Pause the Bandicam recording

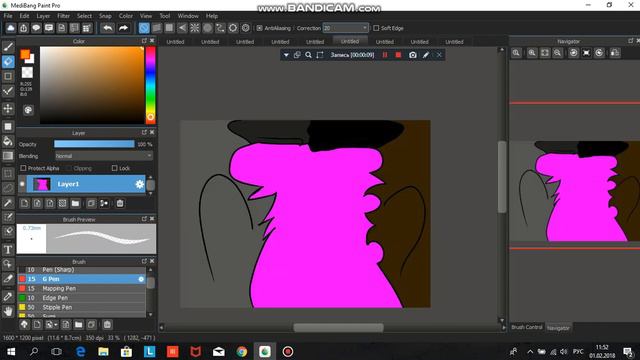(385, 55)
